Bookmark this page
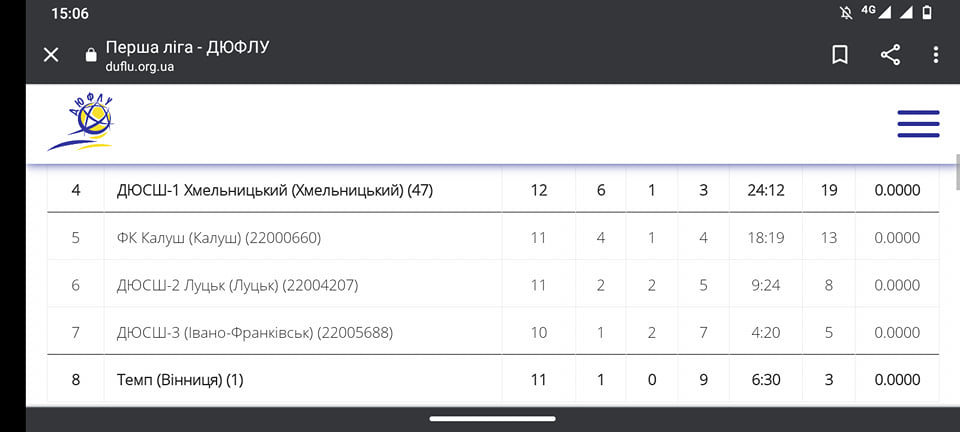 (840, 55)
